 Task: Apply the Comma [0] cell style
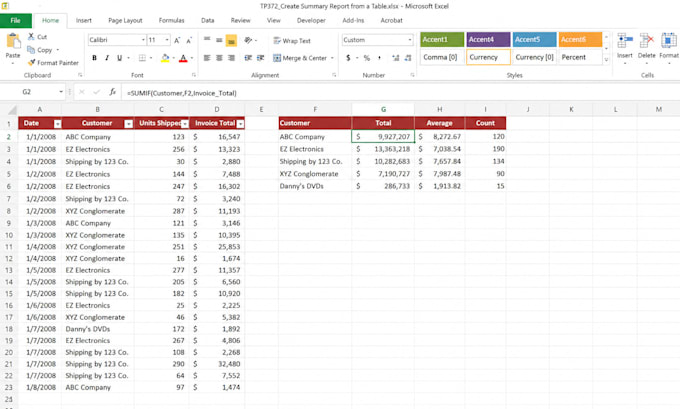[x=442, y=57]
